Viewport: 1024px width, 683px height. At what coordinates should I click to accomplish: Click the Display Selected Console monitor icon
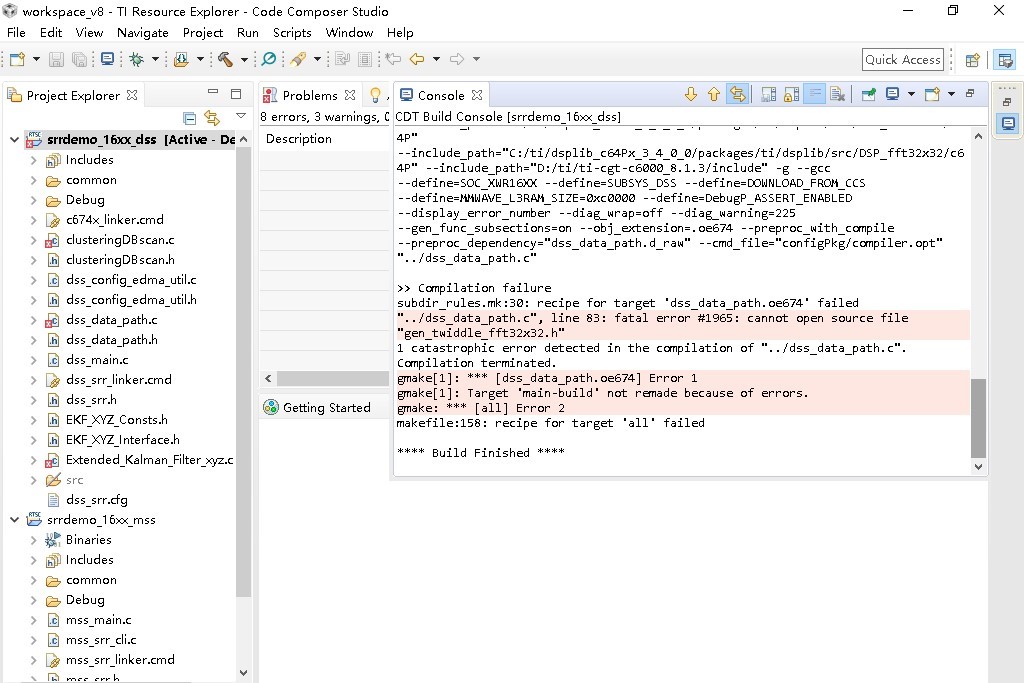(893, 95)
